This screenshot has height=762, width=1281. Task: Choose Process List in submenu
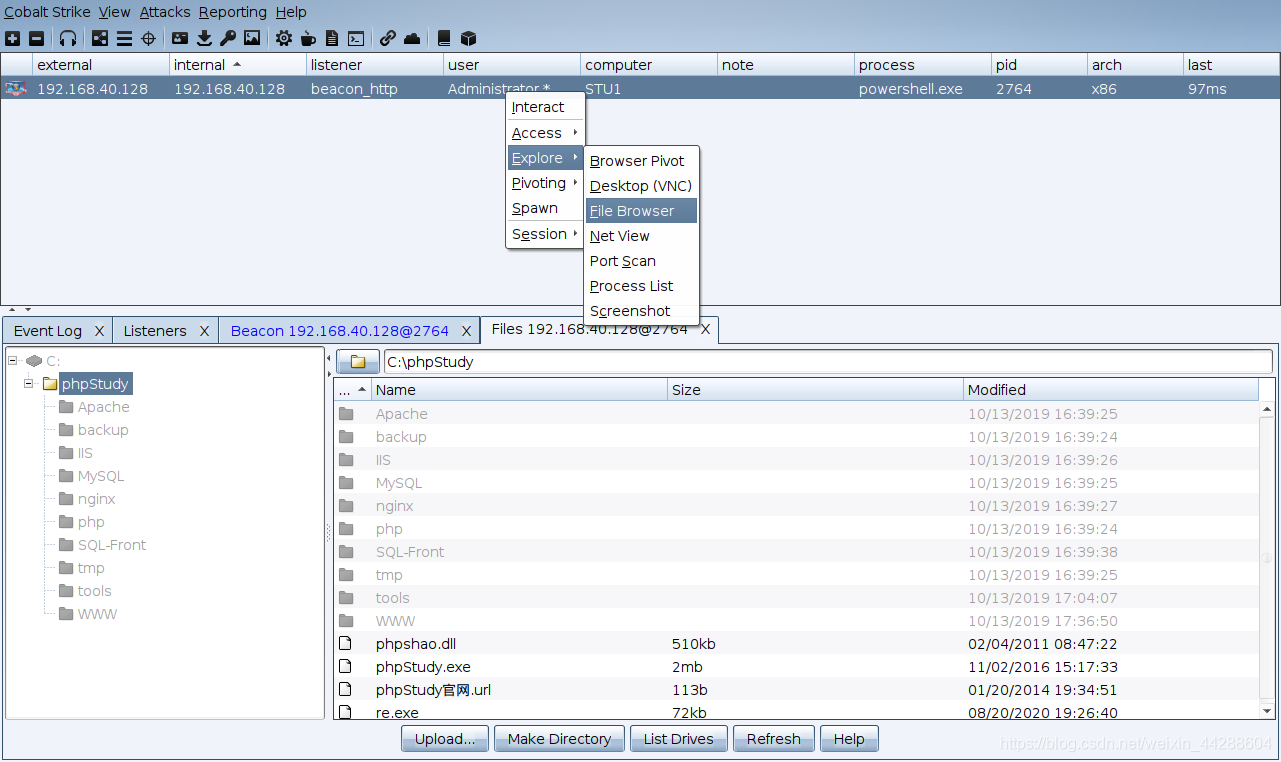[x=641, y=286]
